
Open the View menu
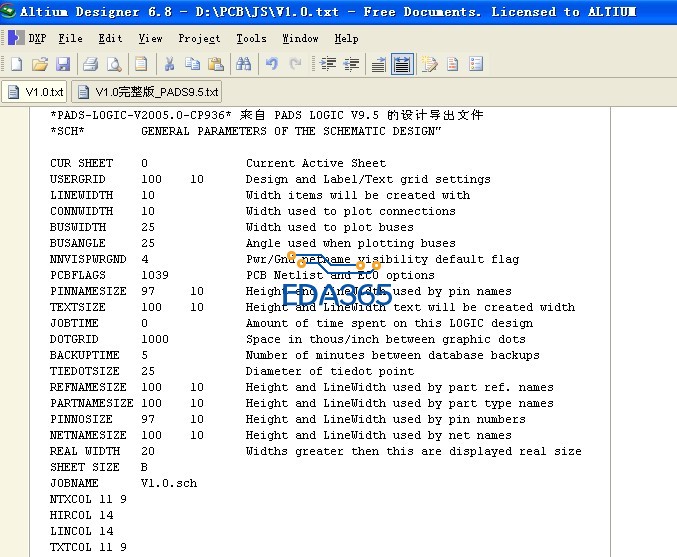coord(150,38)
